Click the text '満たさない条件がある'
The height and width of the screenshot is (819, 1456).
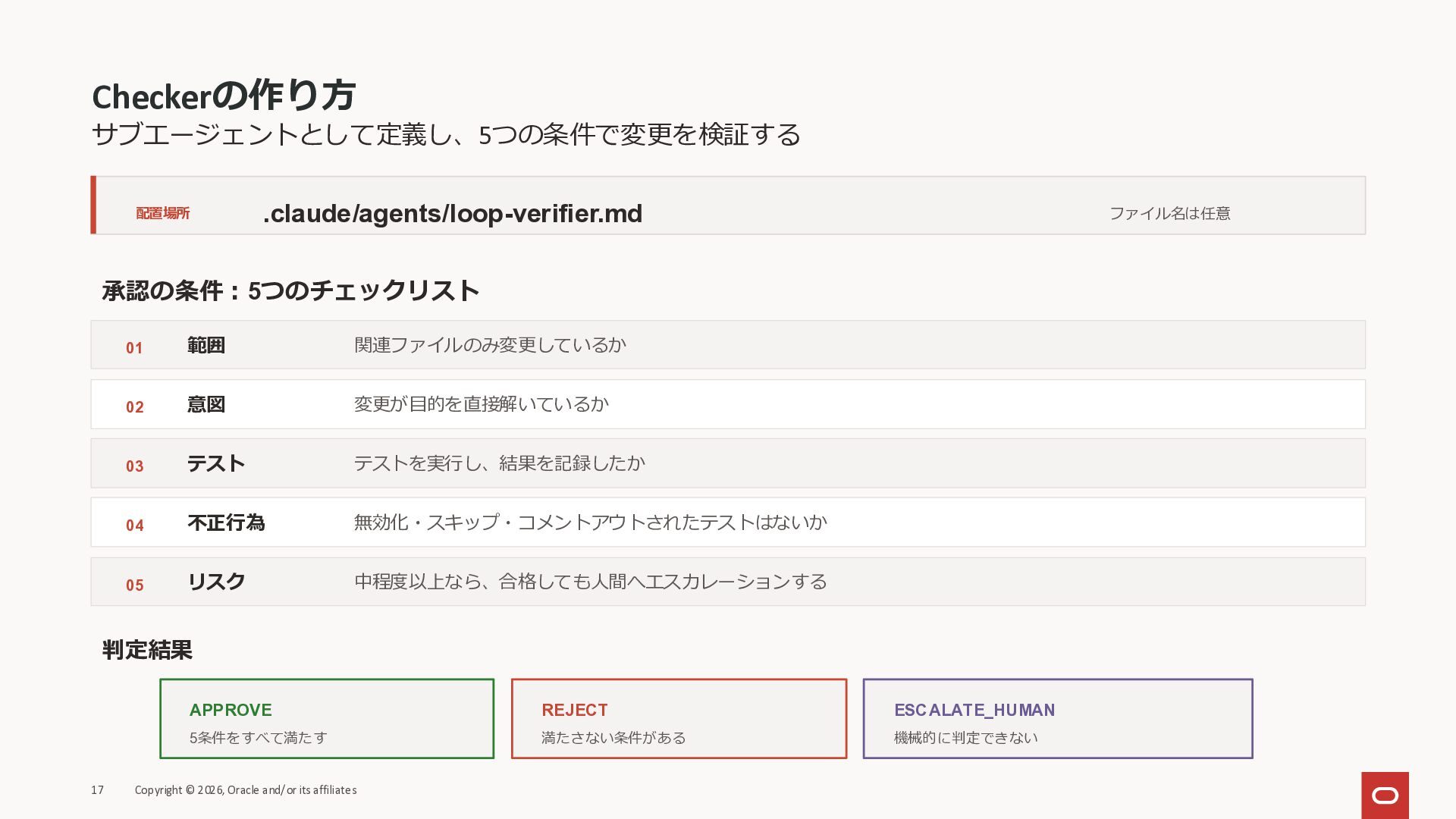click(613, 738)
